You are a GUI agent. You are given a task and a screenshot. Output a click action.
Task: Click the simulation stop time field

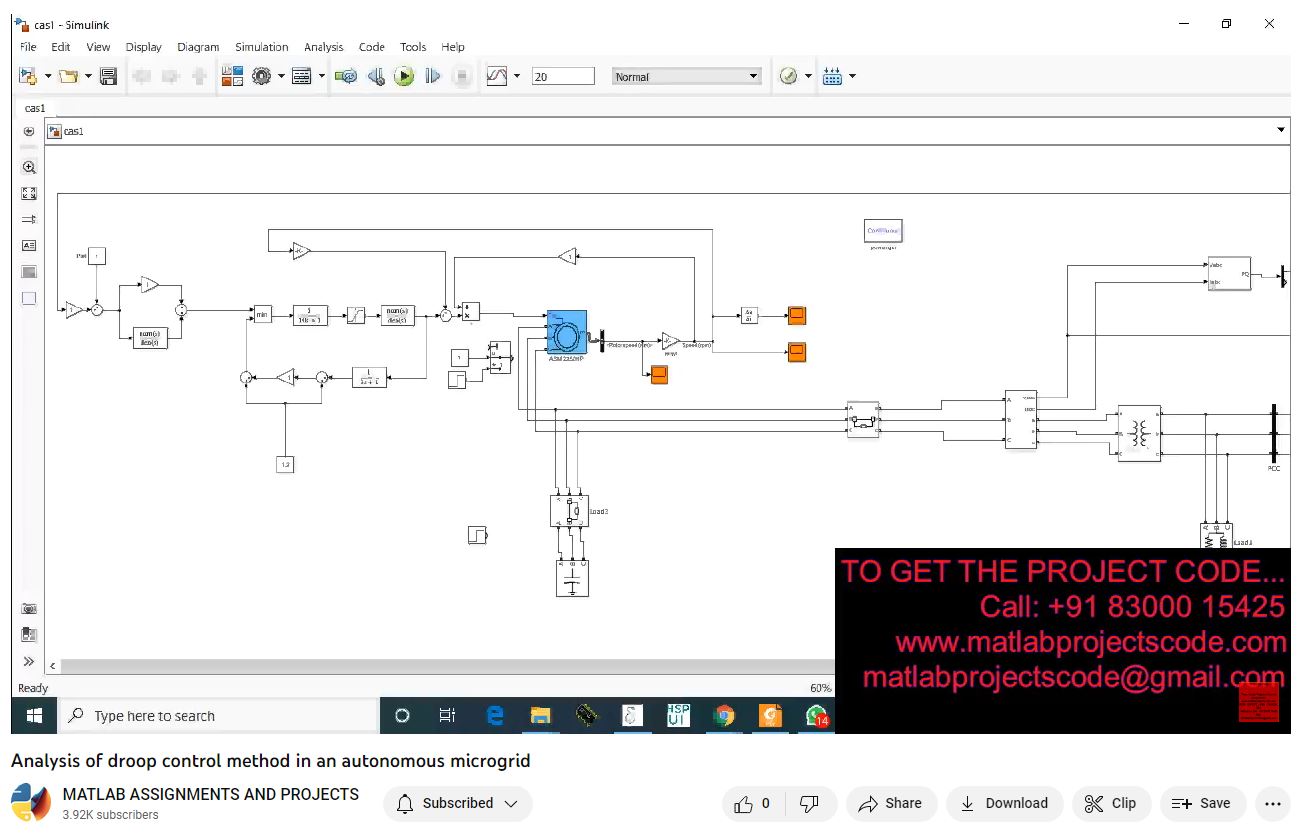tap(563, 76)
